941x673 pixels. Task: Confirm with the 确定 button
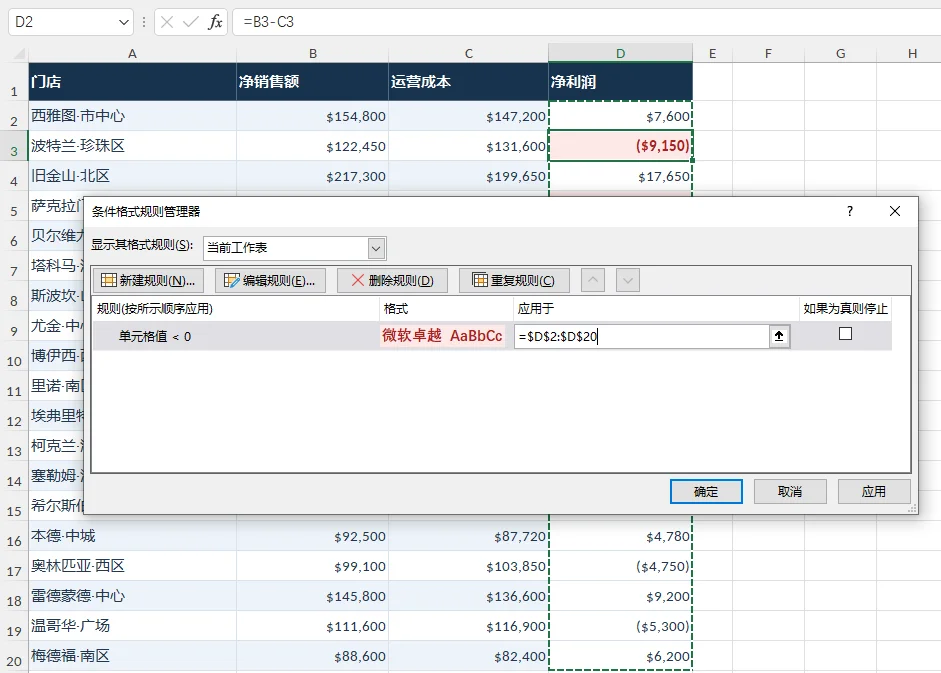706,492
